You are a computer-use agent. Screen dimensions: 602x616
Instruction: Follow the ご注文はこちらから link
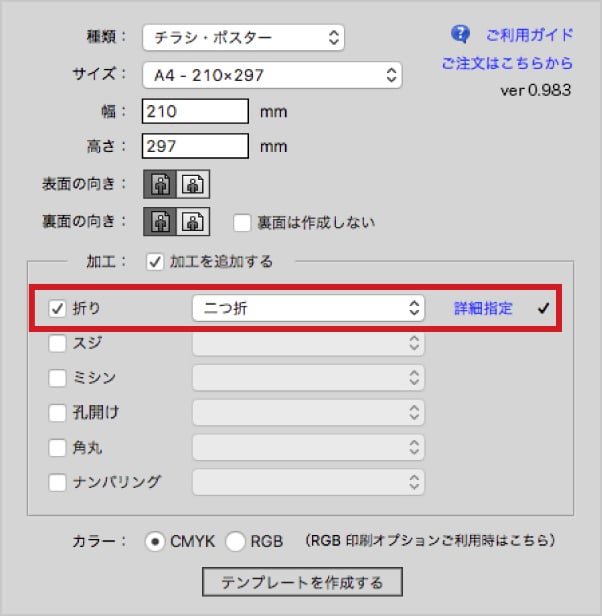pos(507,63)
